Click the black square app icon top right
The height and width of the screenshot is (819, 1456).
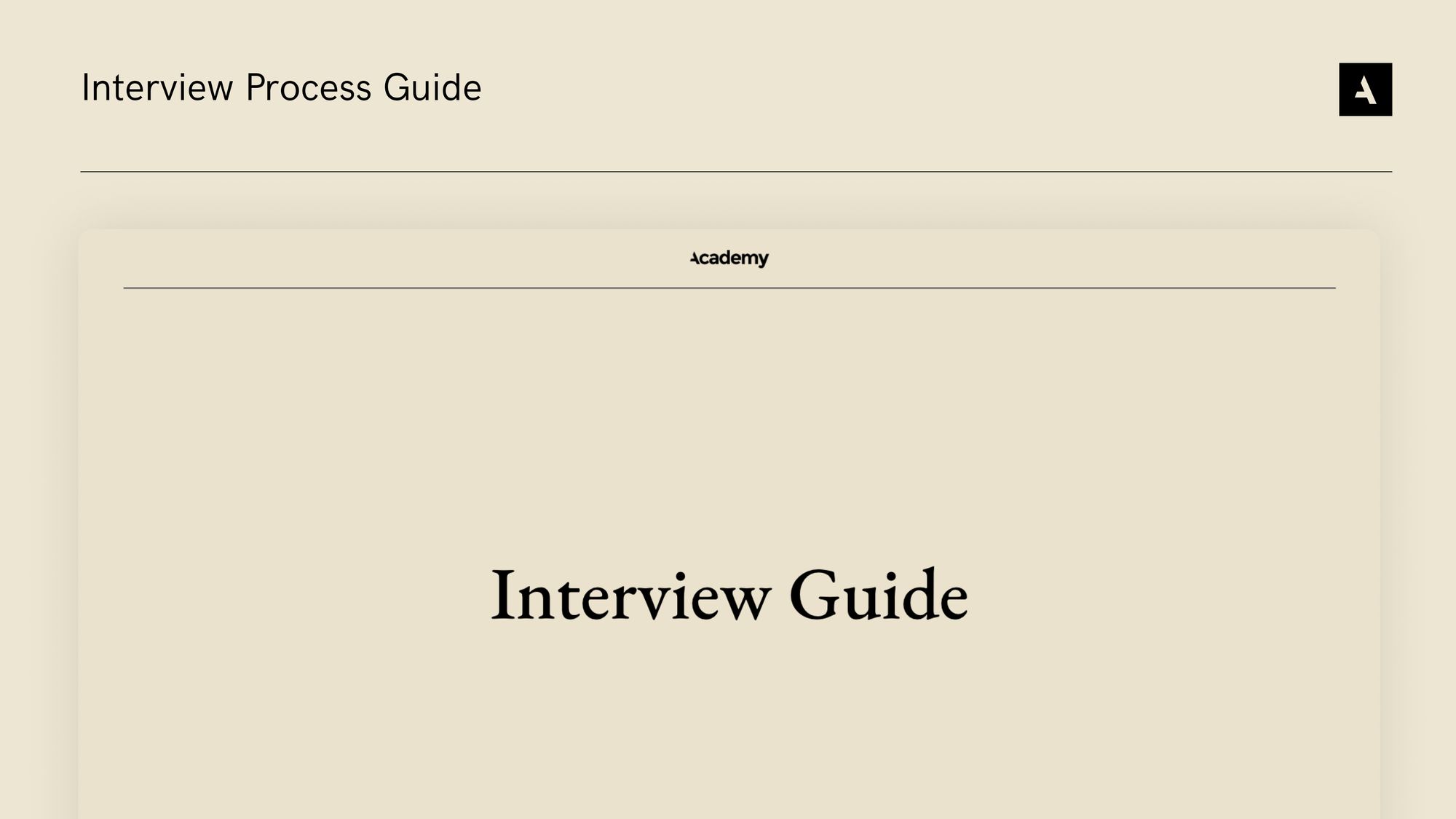coord(1365,89)
